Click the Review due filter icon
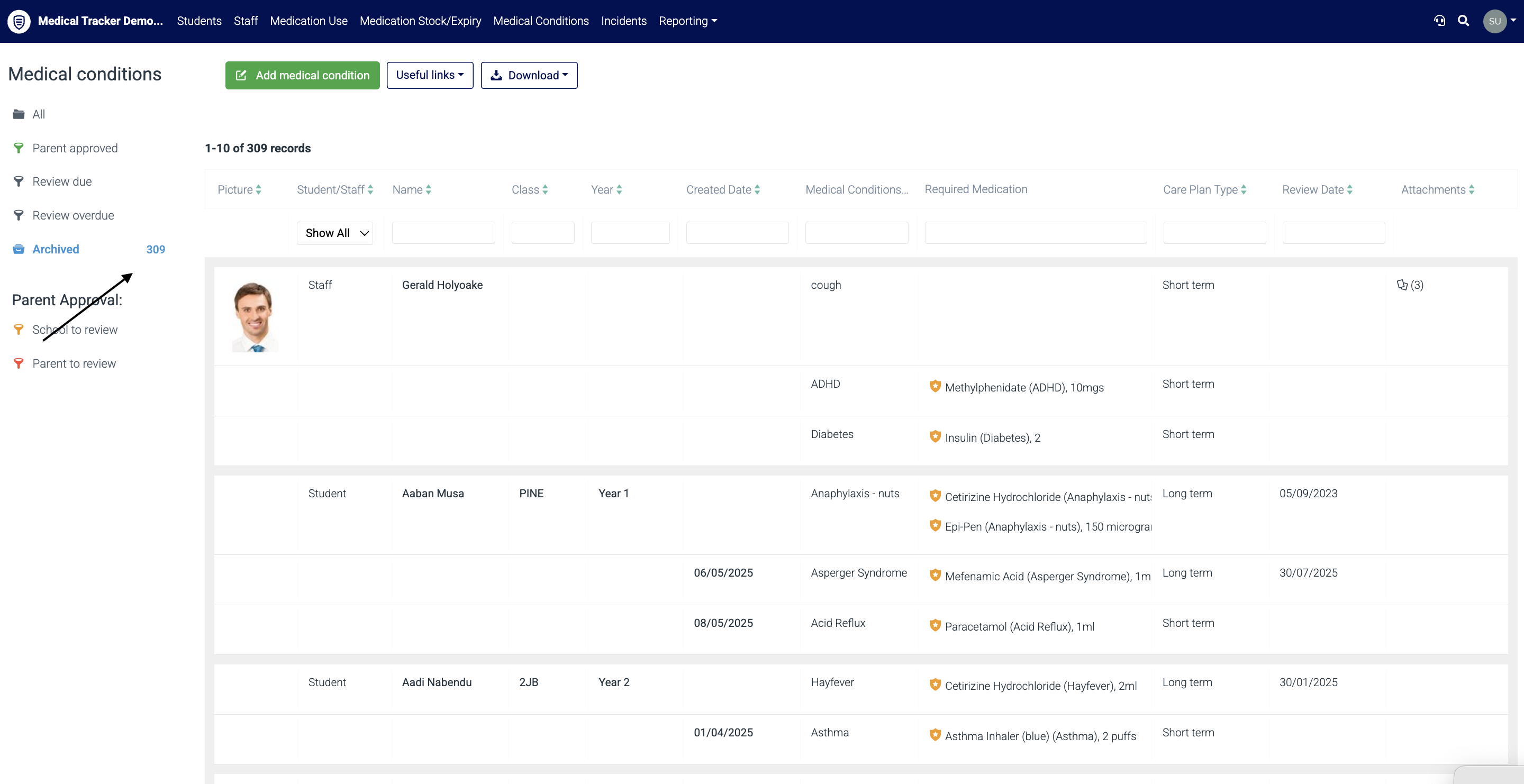1524x784 pixels. coord(19,181)
